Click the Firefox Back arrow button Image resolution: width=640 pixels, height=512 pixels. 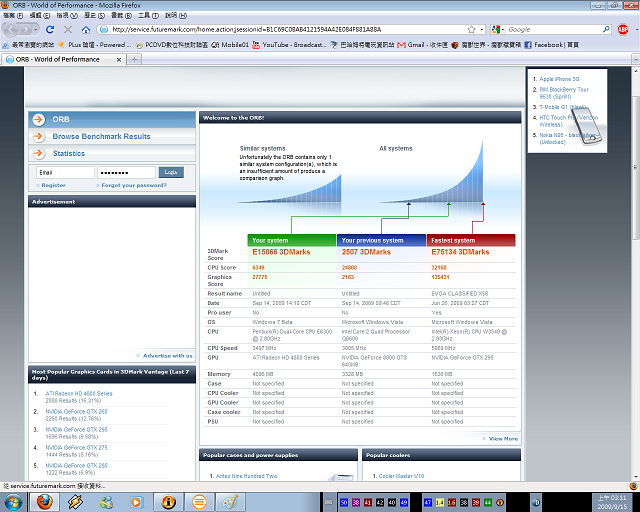[11, 30]
